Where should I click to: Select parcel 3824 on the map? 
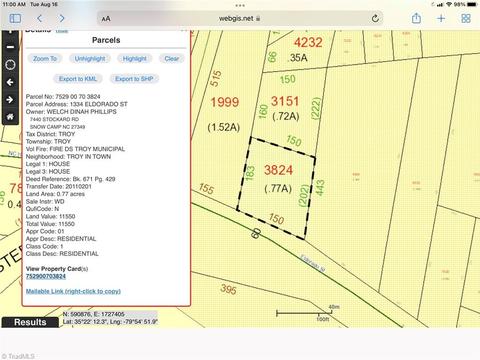coord(278,170)
